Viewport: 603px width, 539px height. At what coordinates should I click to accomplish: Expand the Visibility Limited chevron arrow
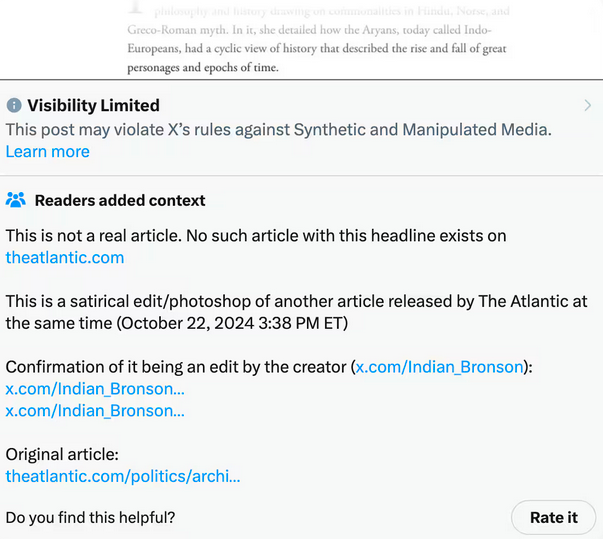[x=587, y=105]
